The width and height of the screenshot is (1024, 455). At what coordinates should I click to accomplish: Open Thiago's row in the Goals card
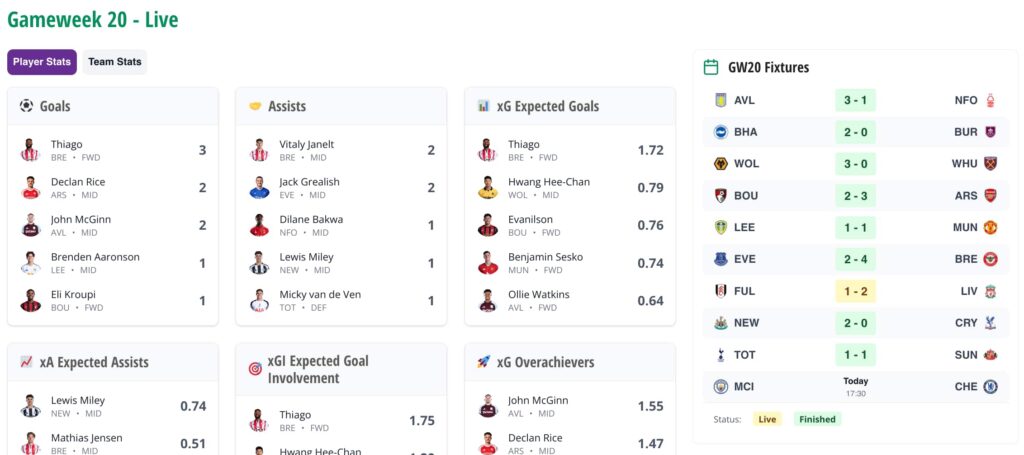(x=112, y=150)
